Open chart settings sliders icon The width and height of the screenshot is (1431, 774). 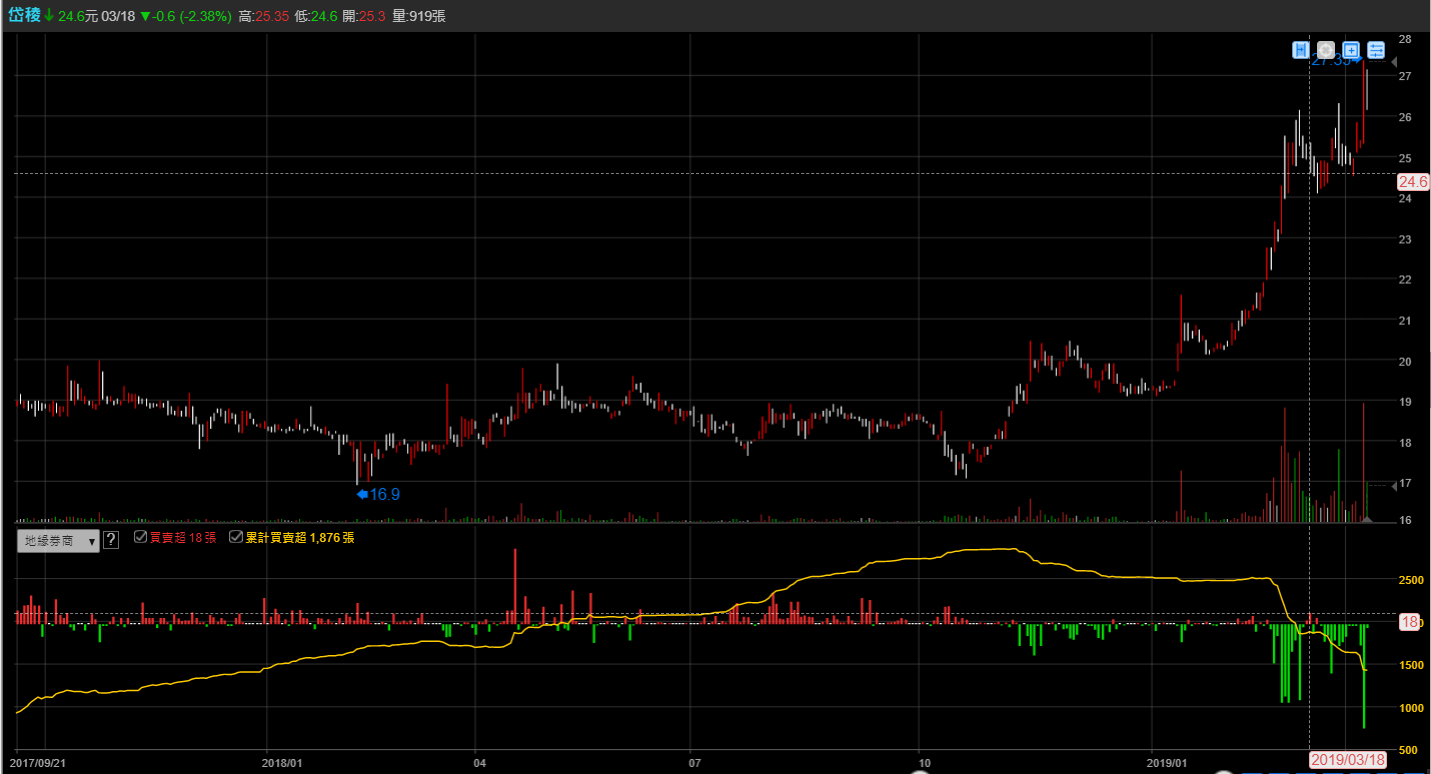point(1376,50)
